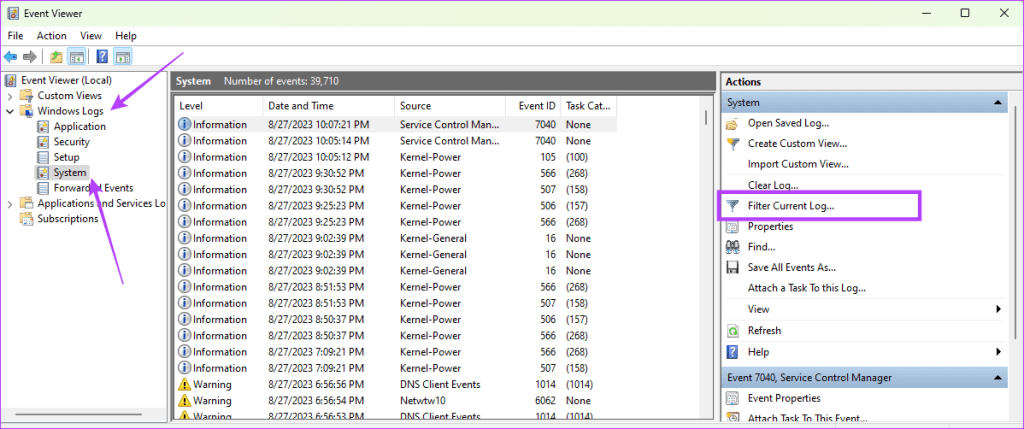1024x429 pixels.
Task: Click the Open Saved Log folder icon
Action: [732, 123]
